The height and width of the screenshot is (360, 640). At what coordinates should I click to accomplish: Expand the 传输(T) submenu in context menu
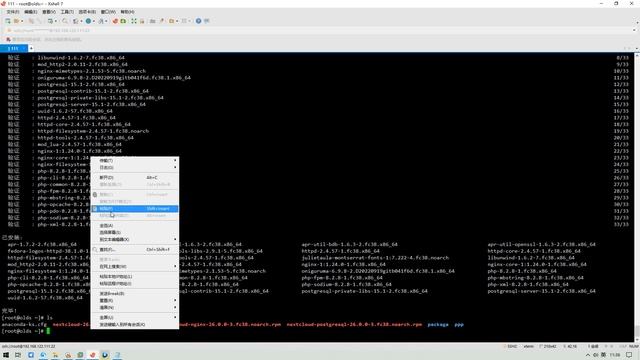tap(134, 160)
